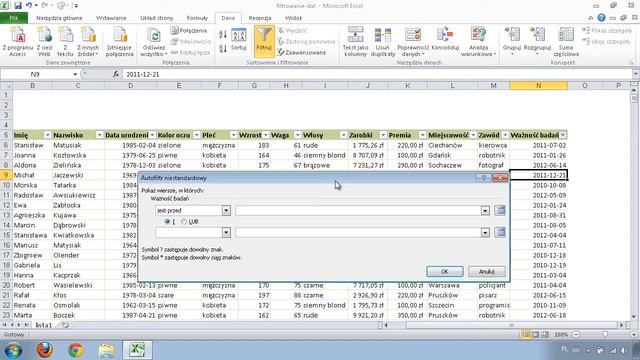This screenshot has height=360, width=640.
Task: Switch to Widok tab
Action: (x=293, y=18)
